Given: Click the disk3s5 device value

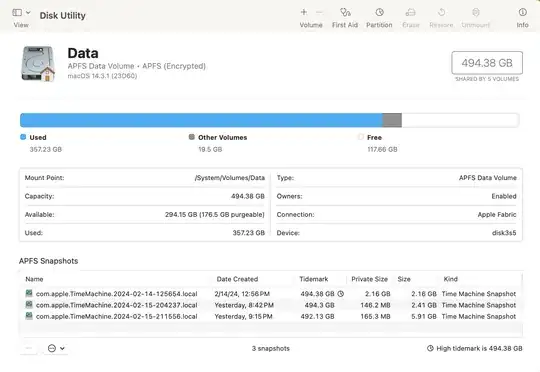Looking at the screenshot, I should (x=504, y=233).
